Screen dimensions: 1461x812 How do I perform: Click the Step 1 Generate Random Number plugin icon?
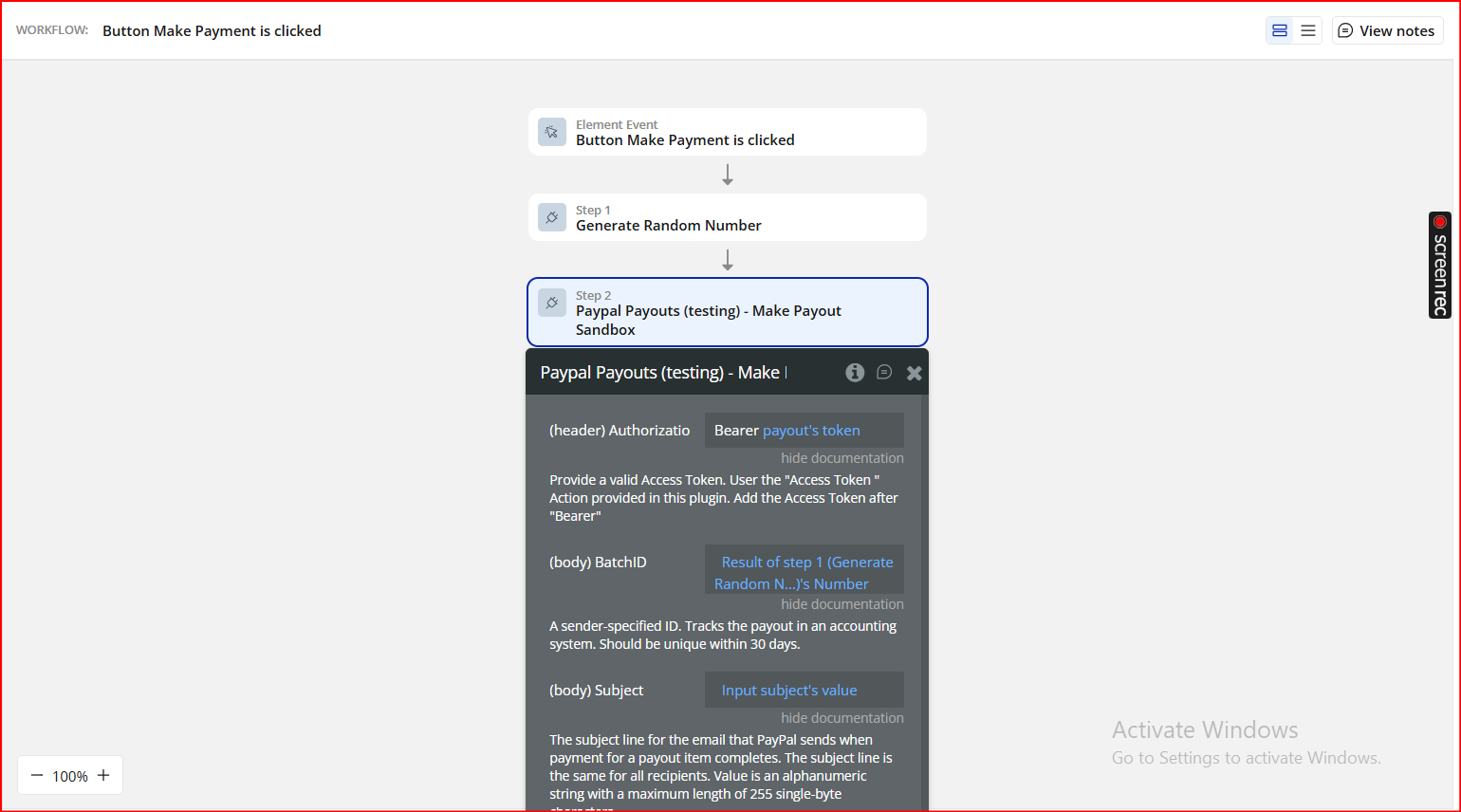coord(552,217)
